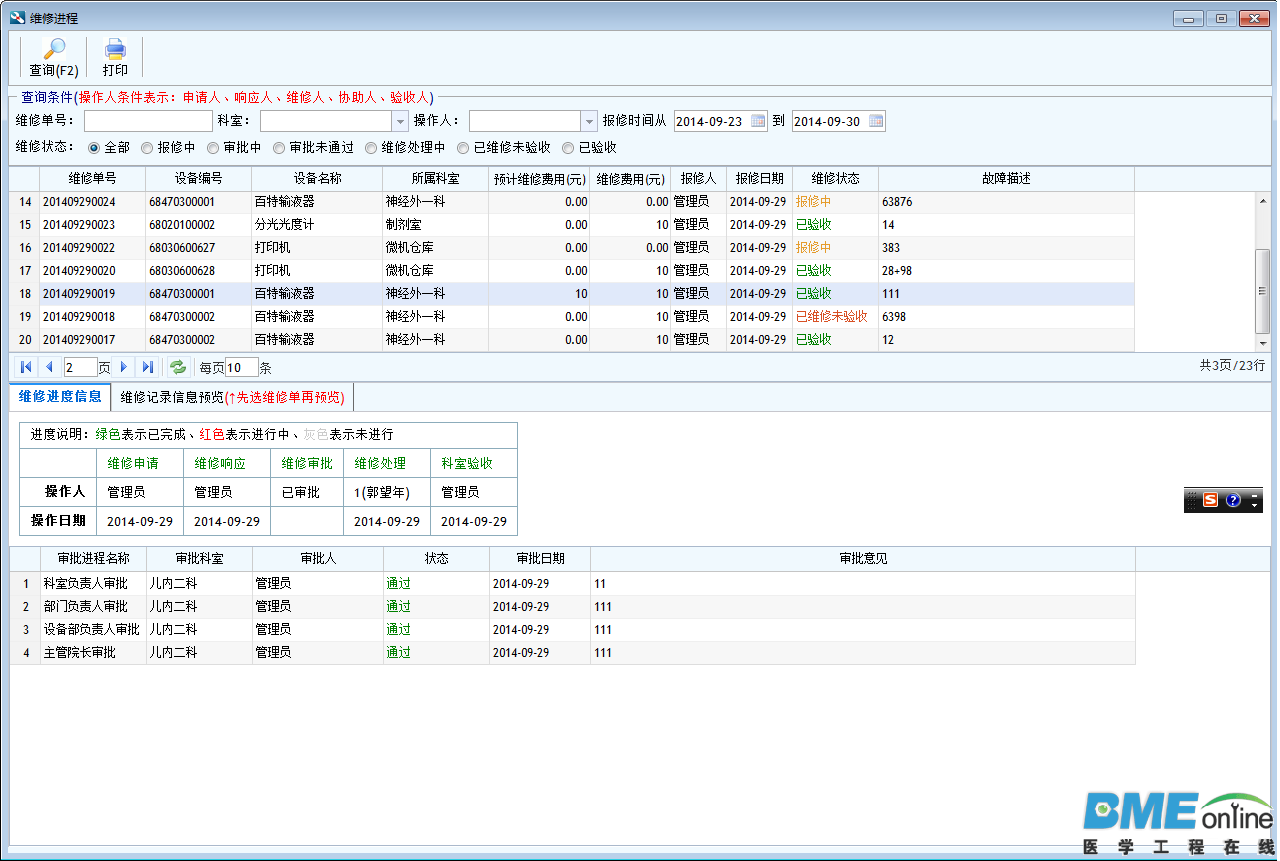Click fault description 28+98 cell
1280x861 pixels.
click(1006, 271)
